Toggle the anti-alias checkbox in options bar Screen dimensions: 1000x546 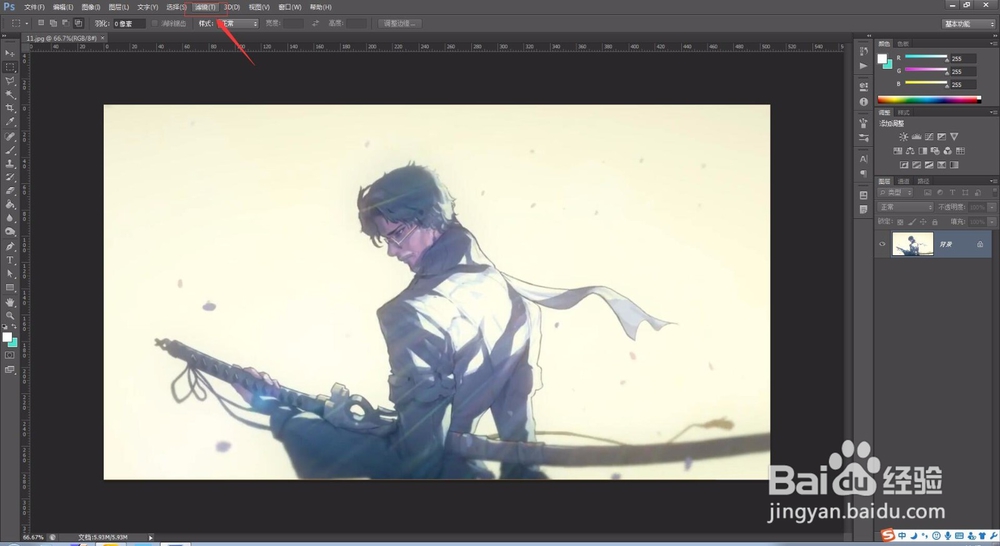point(154,24)
